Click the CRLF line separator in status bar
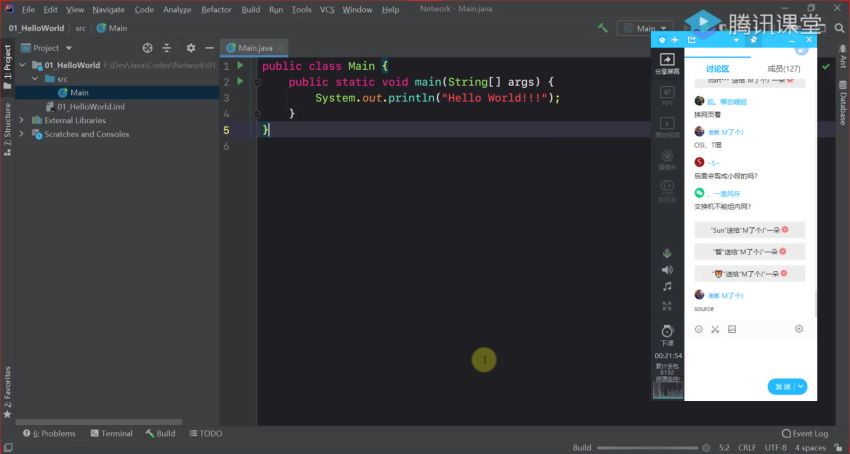 click(x=746, y=447)
